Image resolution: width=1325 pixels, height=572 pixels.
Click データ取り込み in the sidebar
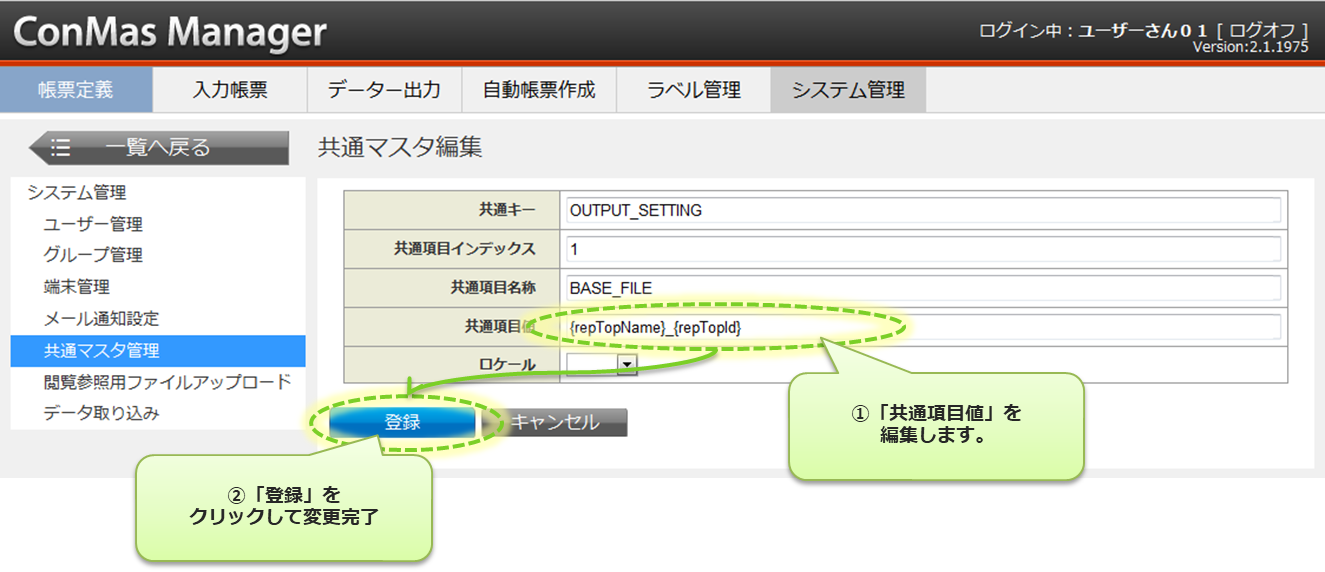pos(101,413)
